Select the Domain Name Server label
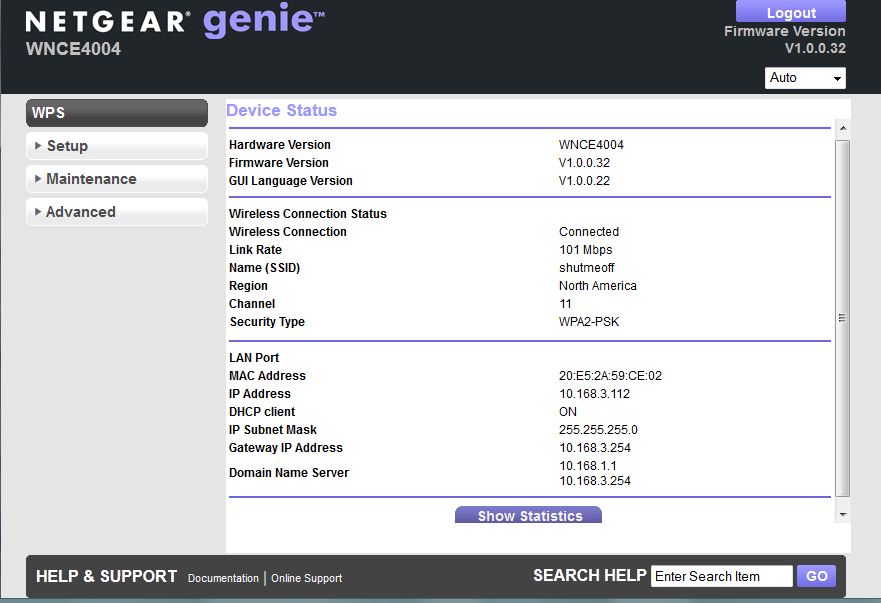Screen dimensions: 881x603 coord(289,473)
